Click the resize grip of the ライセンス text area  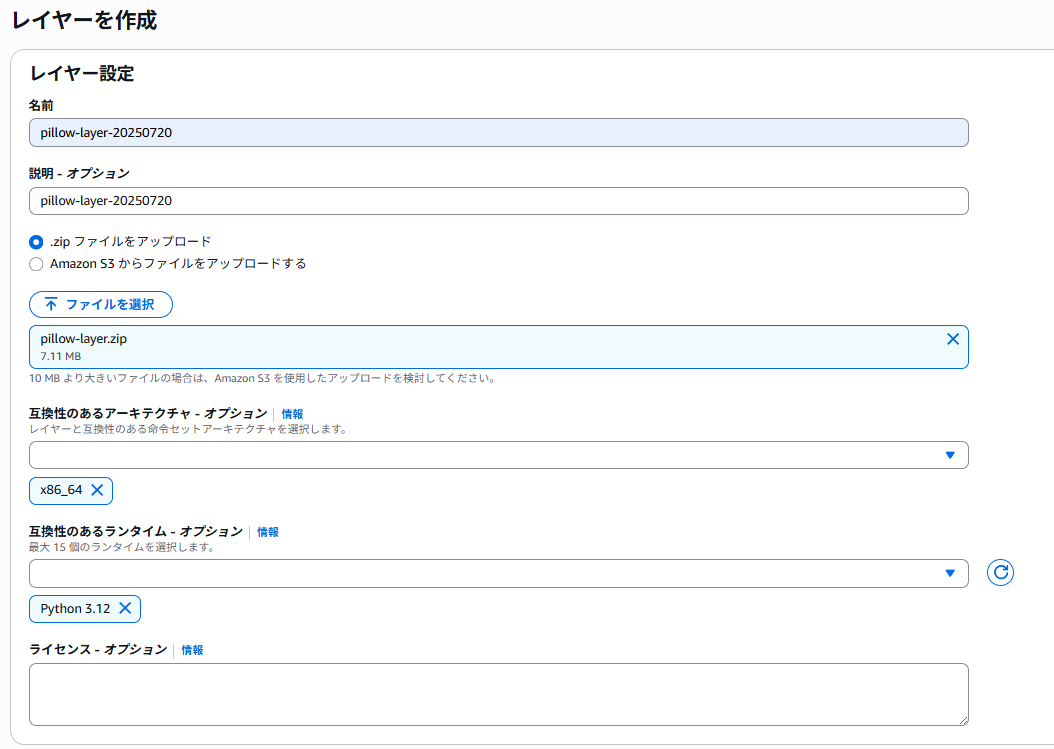[963, 720]
